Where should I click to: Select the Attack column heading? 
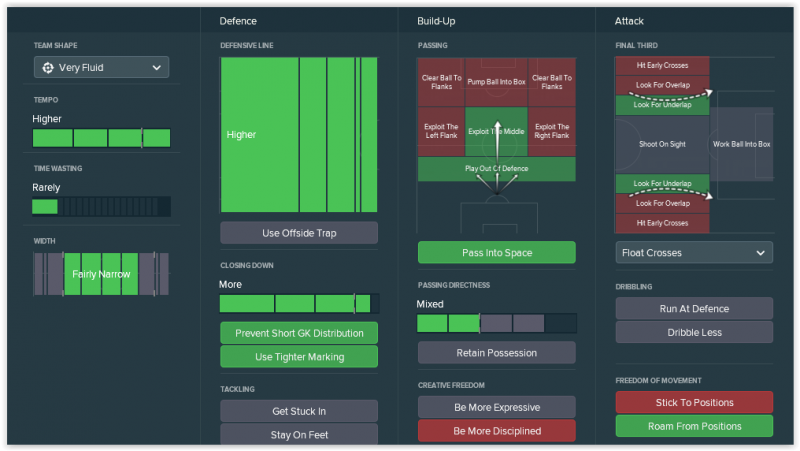[x=631, y=20]
